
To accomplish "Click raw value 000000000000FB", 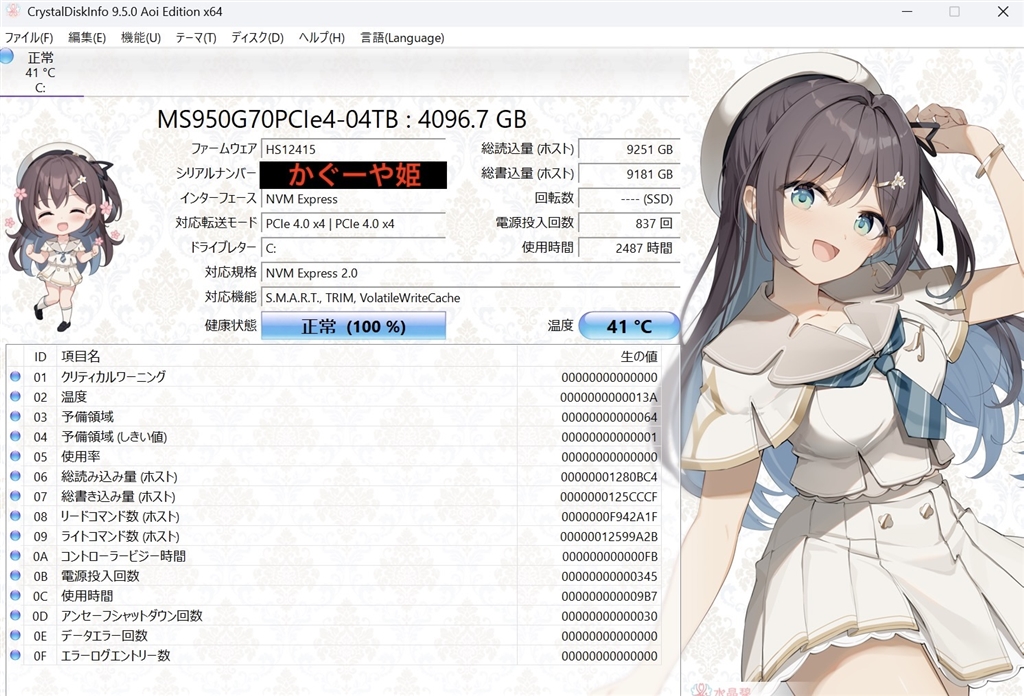I will 610,556.
